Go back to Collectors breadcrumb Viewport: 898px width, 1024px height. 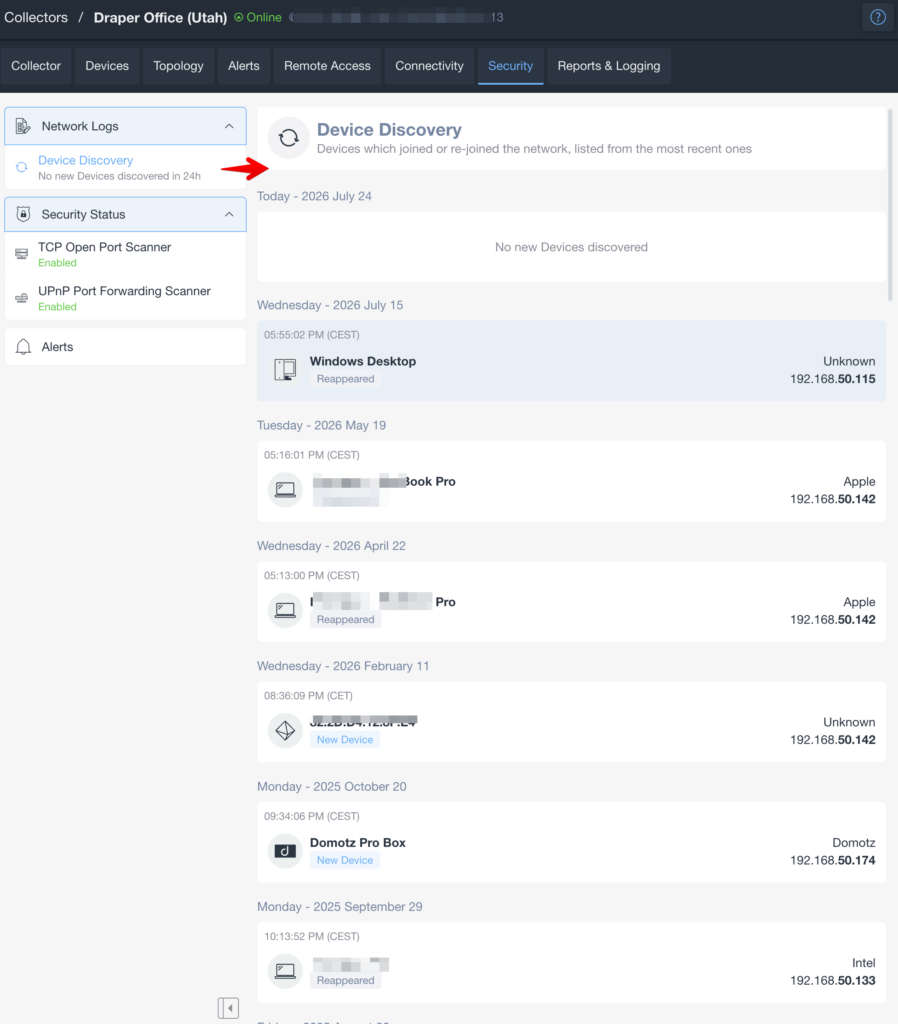pyautogui.click(x=36, y=18)
